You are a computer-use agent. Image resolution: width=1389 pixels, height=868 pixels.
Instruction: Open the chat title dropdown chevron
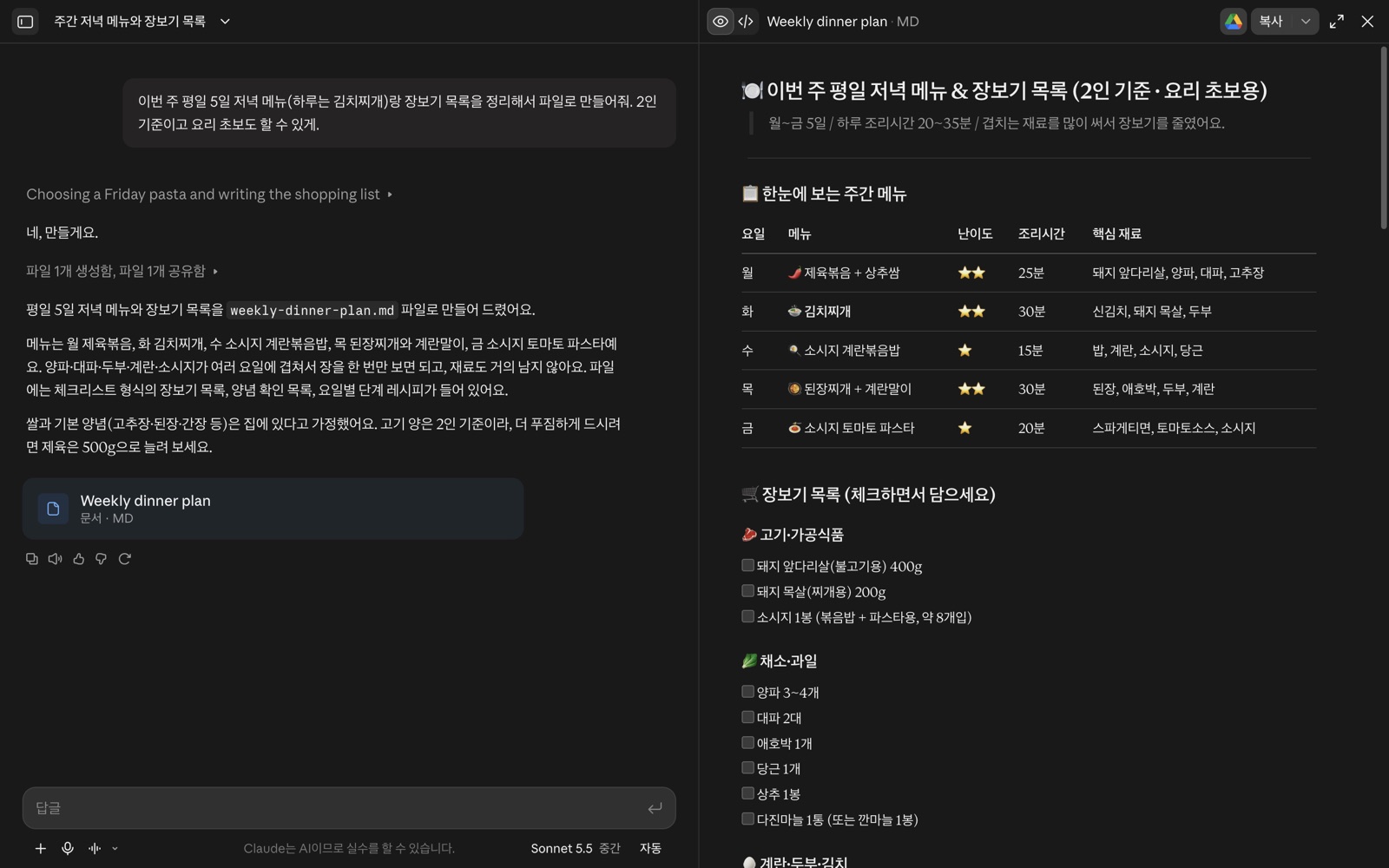coord(225,22)
